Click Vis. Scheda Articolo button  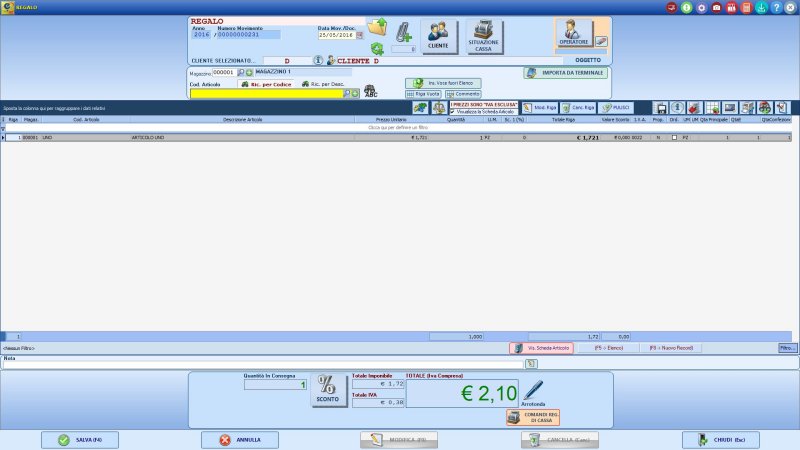click(541, 348)
